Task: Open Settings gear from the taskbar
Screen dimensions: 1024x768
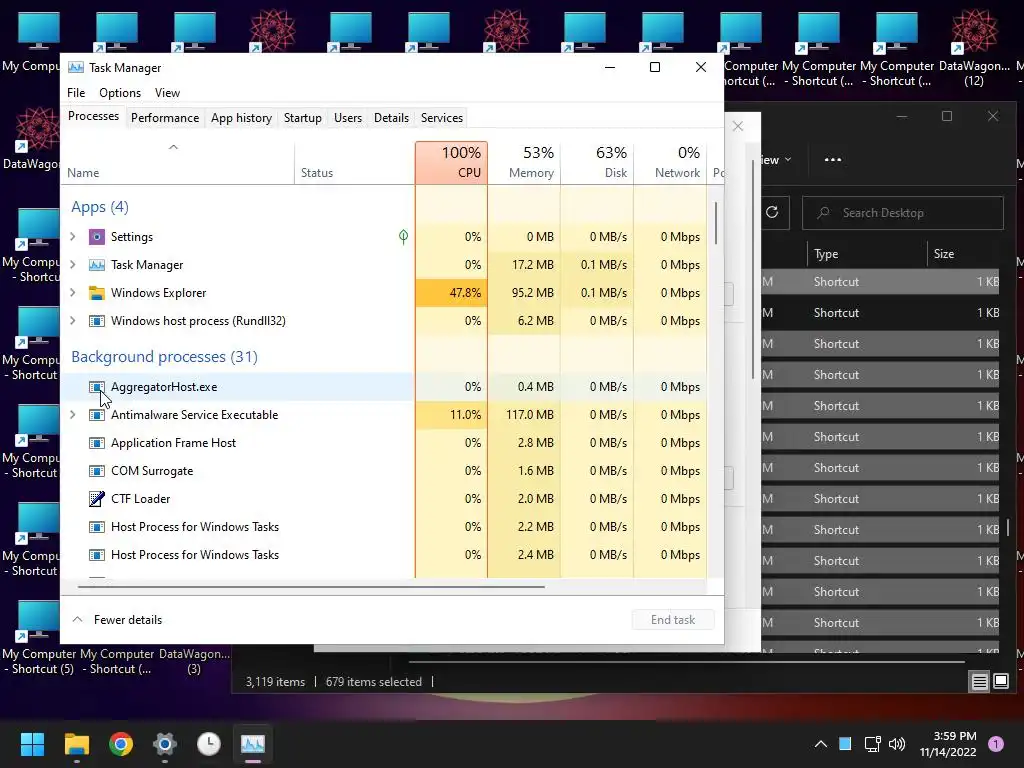Action: 165,744
